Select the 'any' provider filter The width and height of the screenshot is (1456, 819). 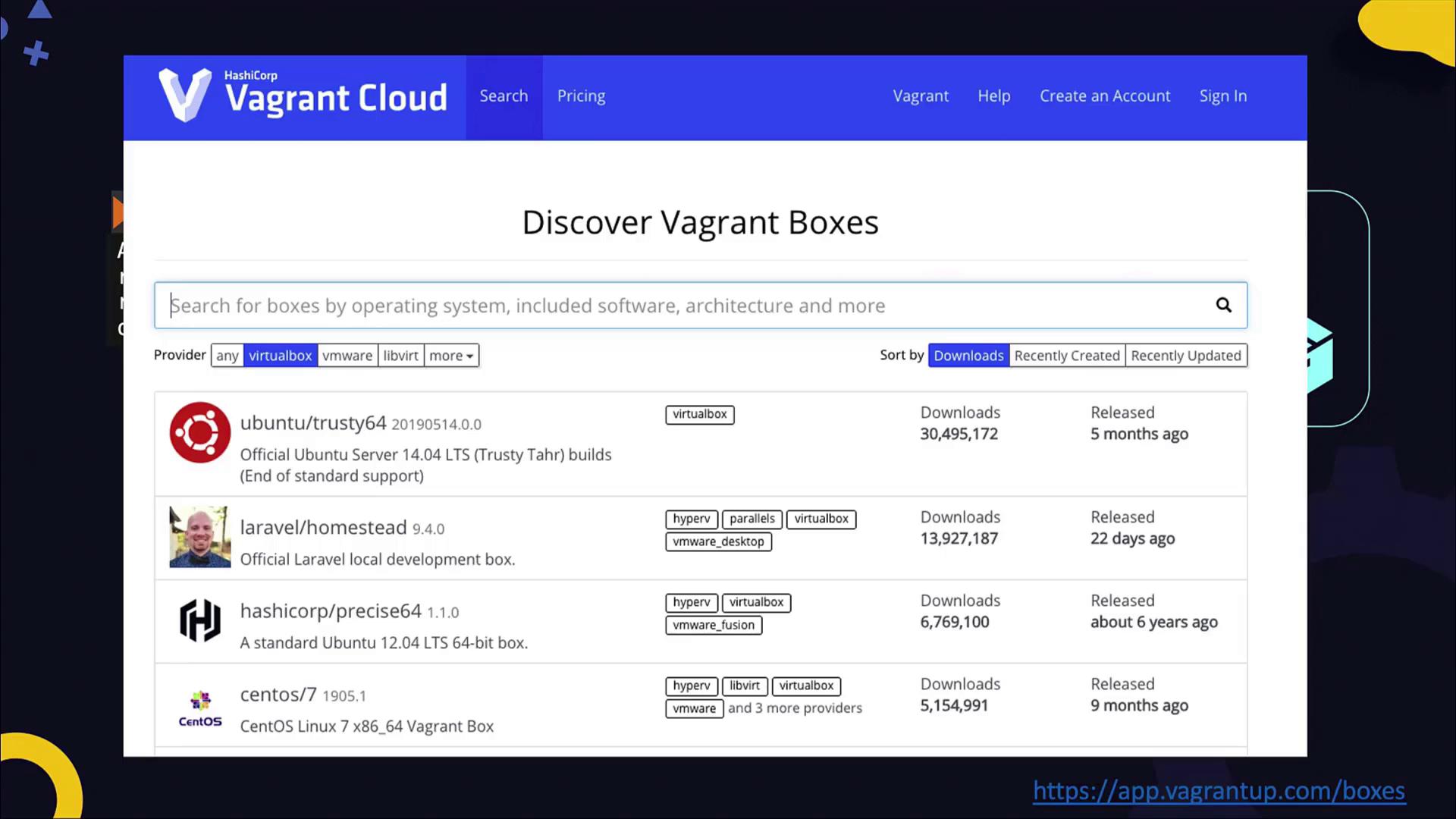pyautogui.click(x=227, y=356)
